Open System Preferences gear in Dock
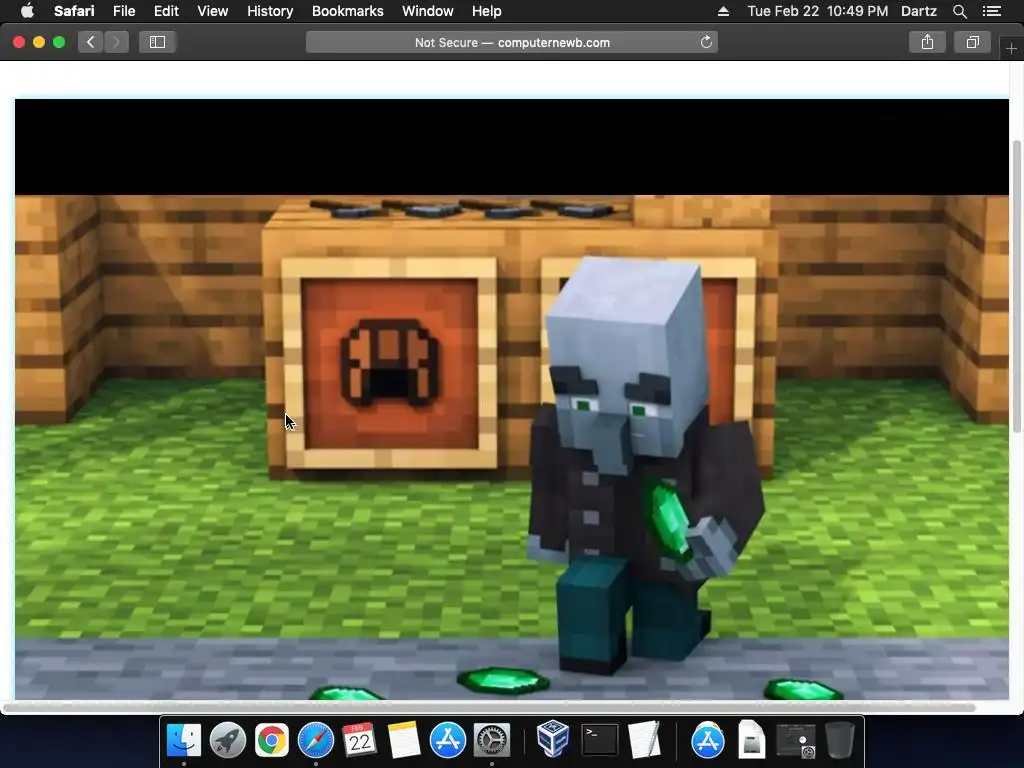The image size is (1024, 768). pyautogui.click(x=492, y=740)
